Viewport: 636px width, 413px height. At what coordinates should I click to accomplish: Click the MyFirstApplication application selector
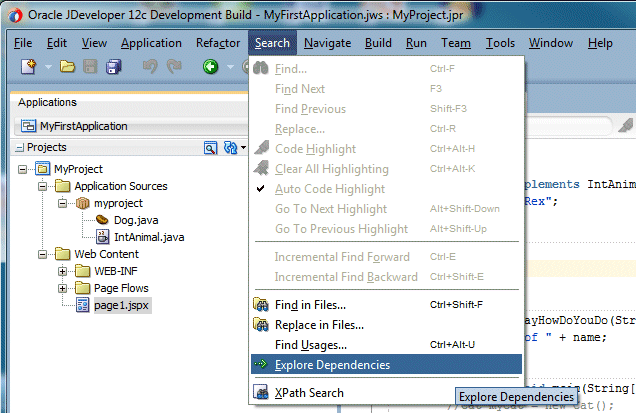[x=130, y=126]
